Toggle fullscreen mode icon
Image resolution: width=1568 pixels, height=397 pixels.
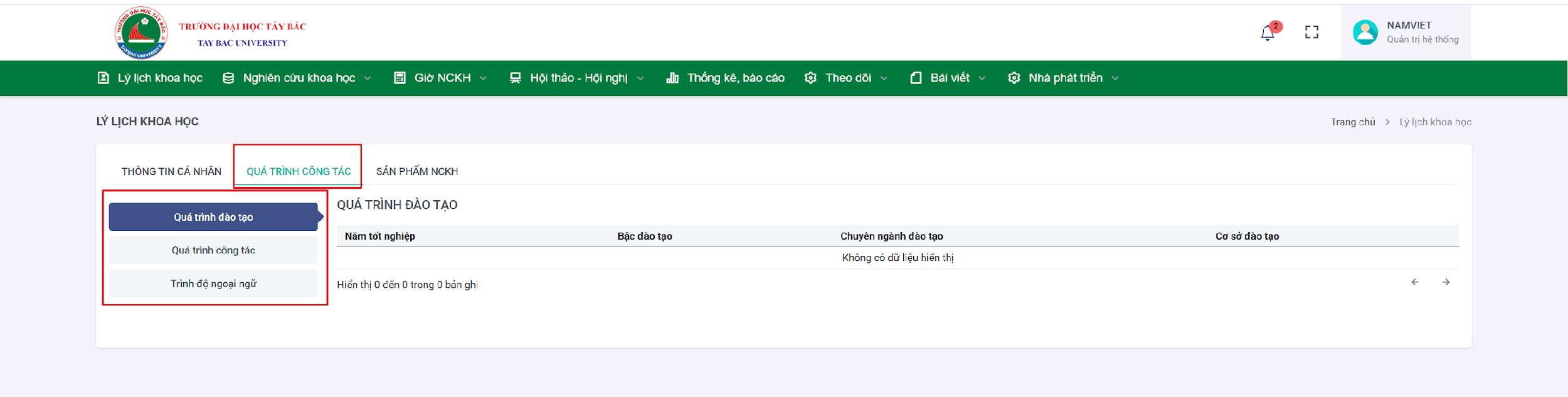point(1311,32)
